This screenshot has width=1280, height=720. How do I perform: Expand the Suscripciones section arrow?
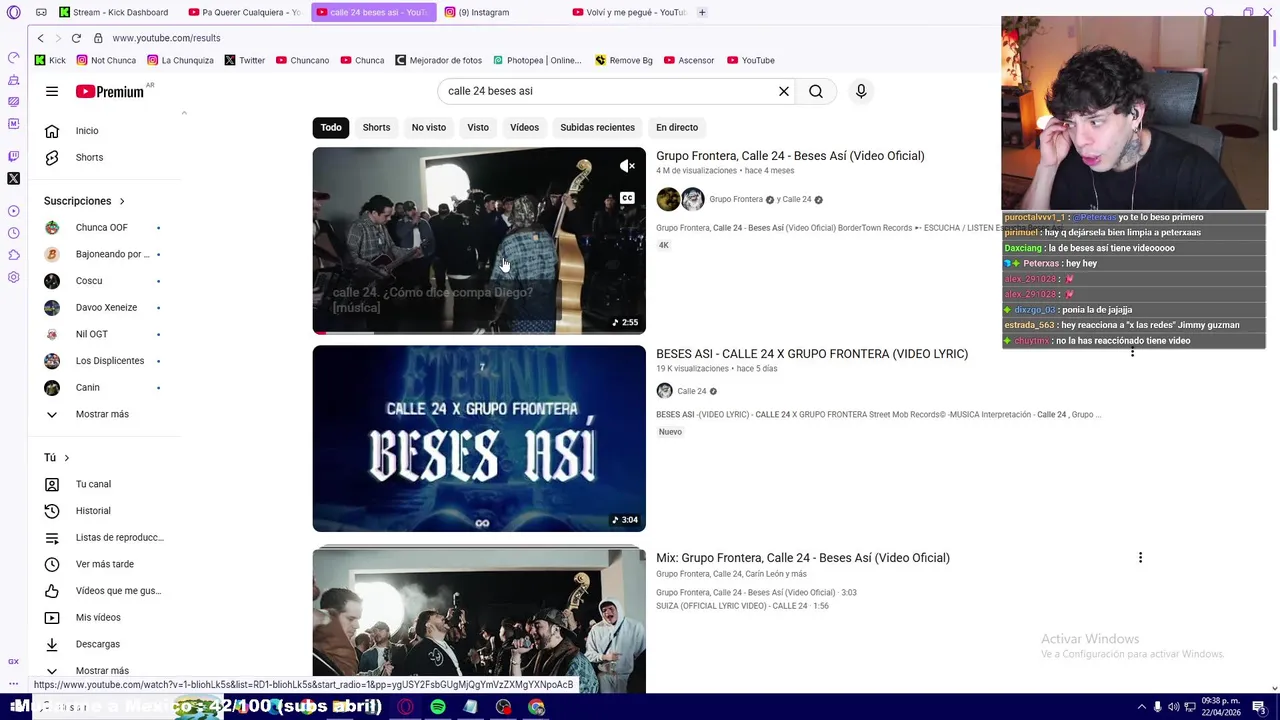pyautogui.click(x=122, y=201)
